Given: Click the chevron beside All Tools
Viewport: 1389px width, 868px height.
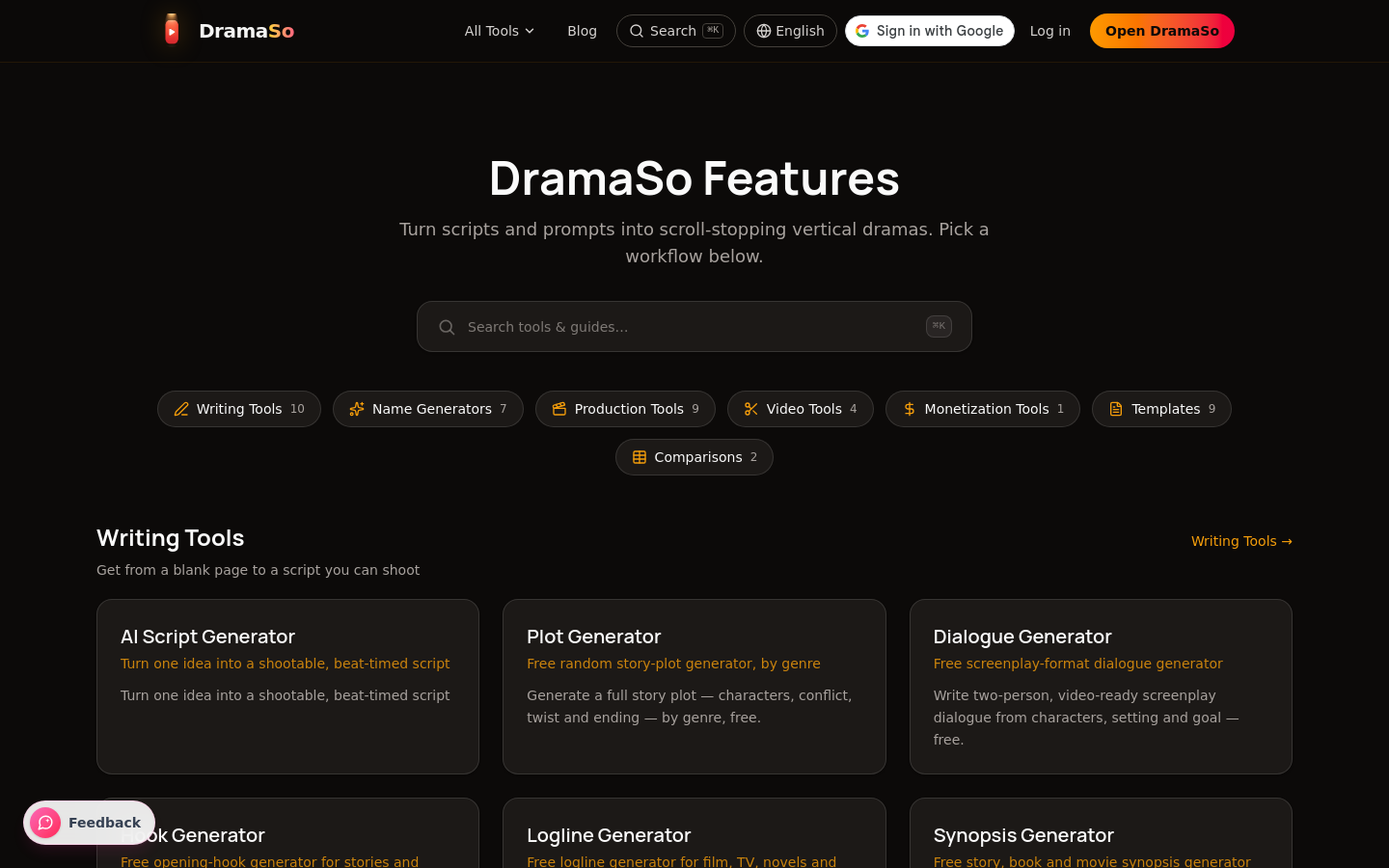Looking at the screenshot, I should 530,31.
